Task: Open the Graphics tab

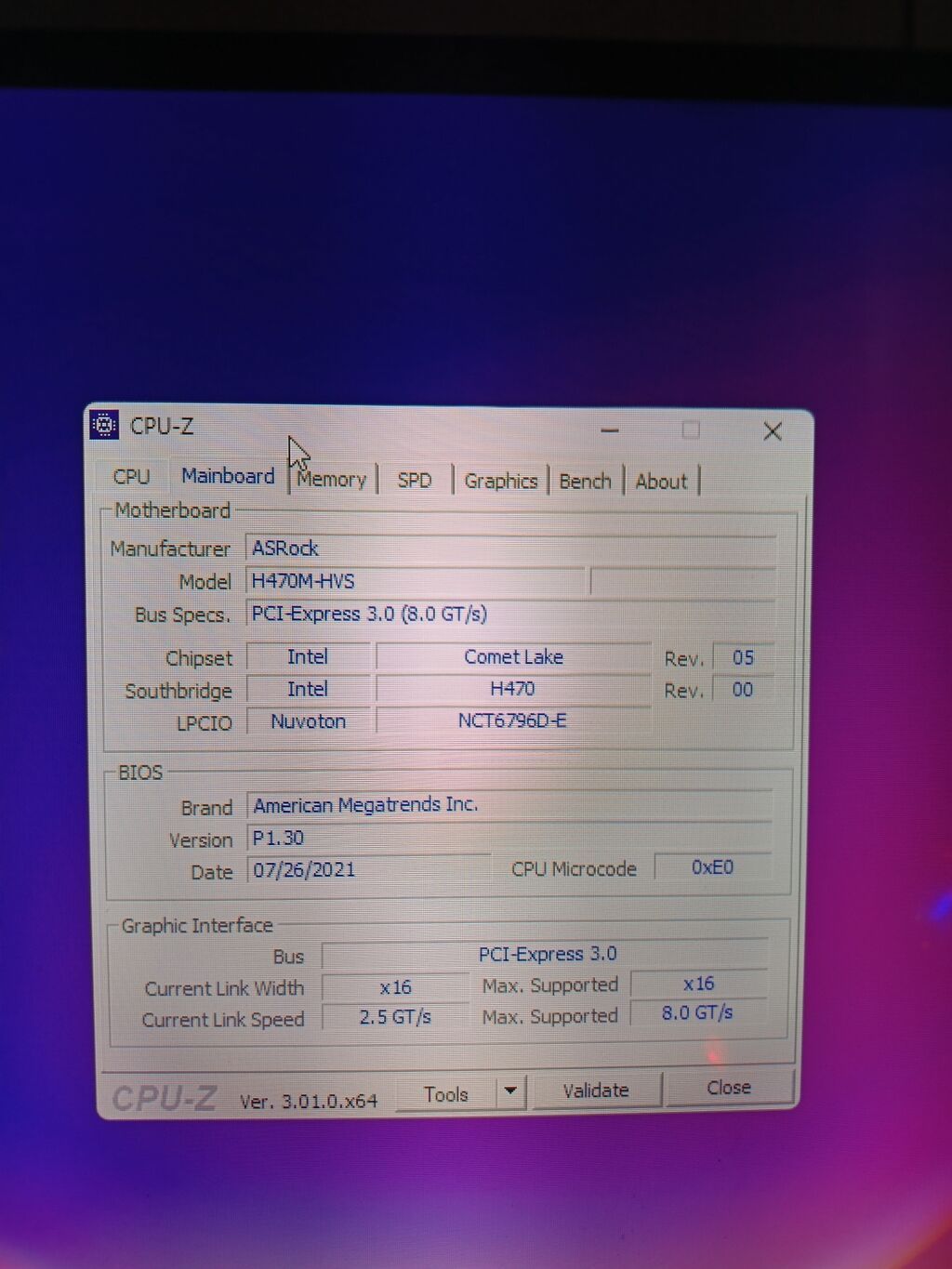Action: pyautogui.click(x=501, y=481)
